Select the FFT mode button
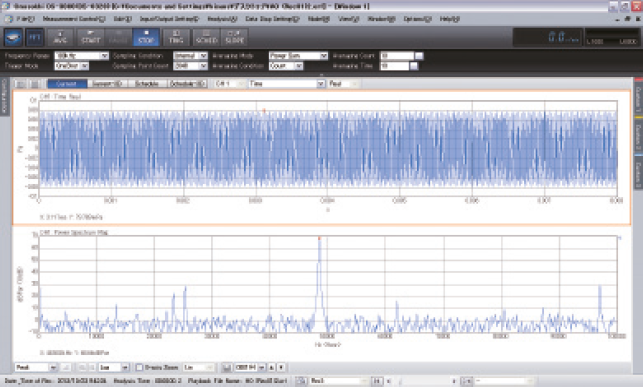Image resolution: width=643 pixels, height=387 pixels. (x=34, y=38)
